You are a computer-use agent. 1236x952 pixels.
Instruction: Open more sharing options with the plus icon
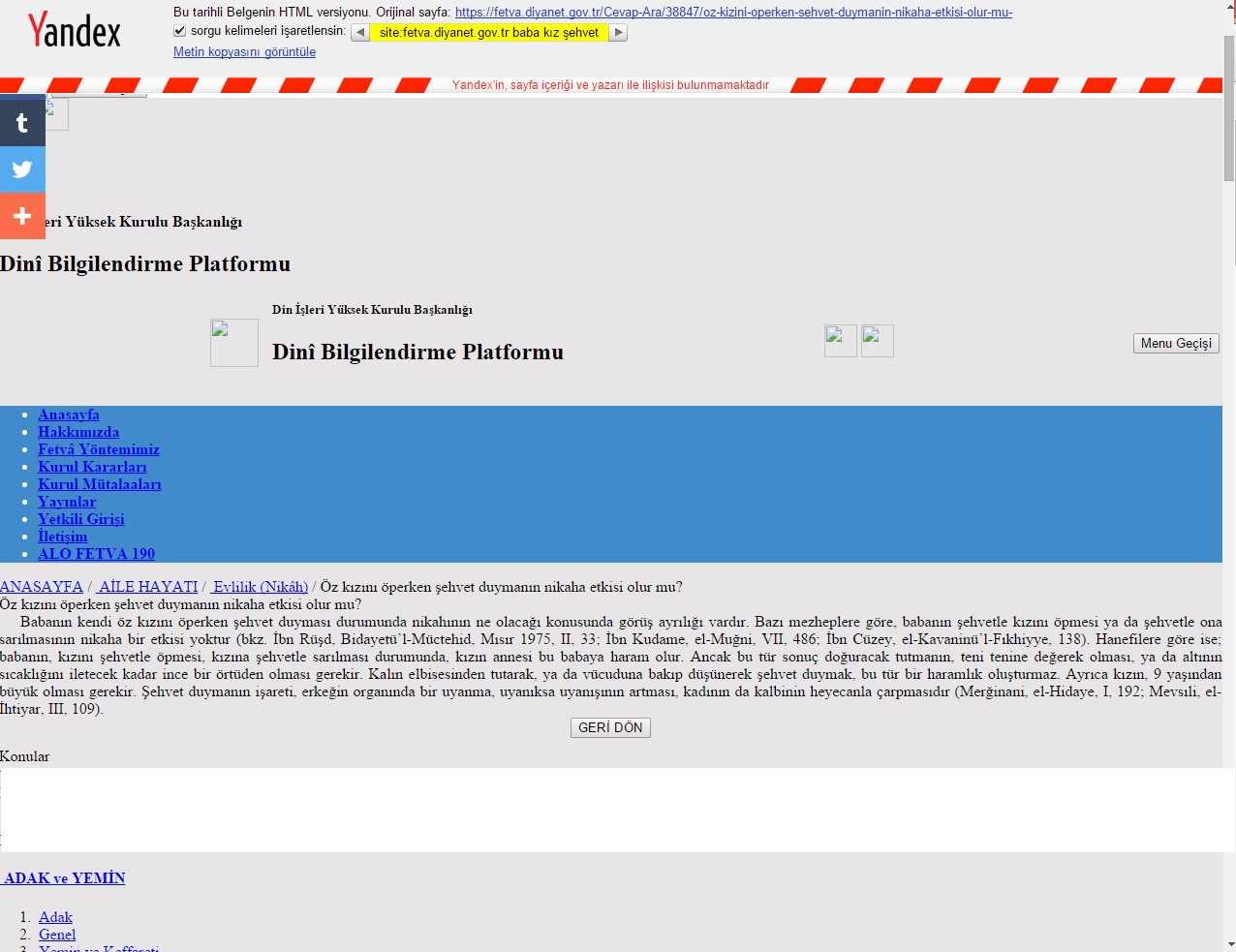click(x=22, y=216)
